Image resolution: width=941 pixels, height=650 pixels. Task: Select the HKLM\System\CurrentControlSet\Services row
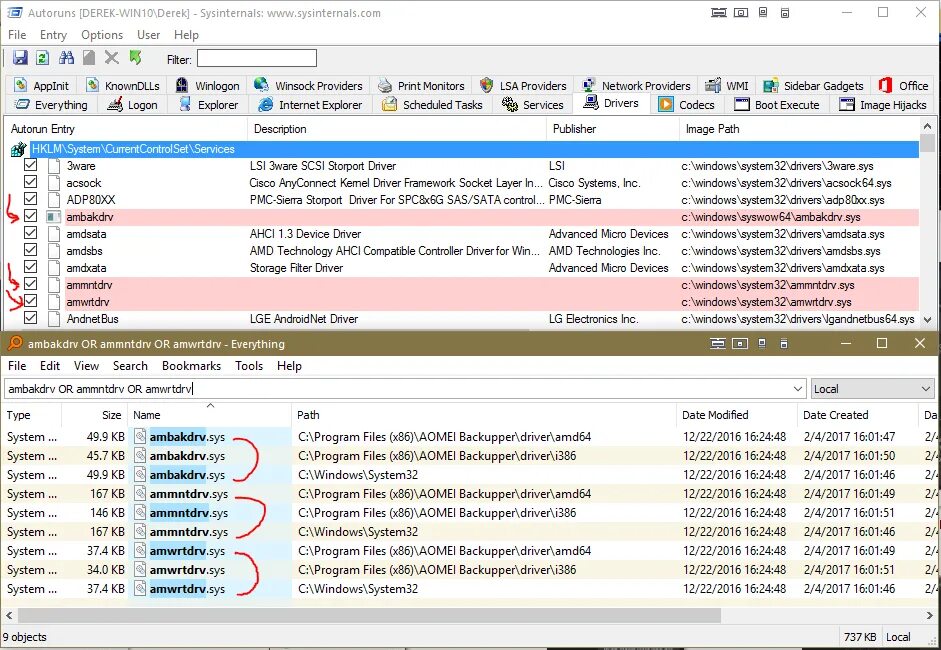click(x=475, y=149)
